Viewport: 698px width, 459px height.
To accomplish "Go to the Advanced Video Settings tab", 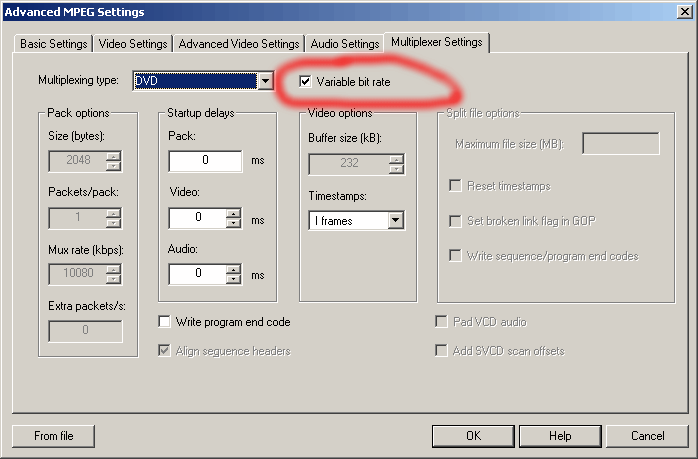I will pyautogui.click(x=239, y=44).
